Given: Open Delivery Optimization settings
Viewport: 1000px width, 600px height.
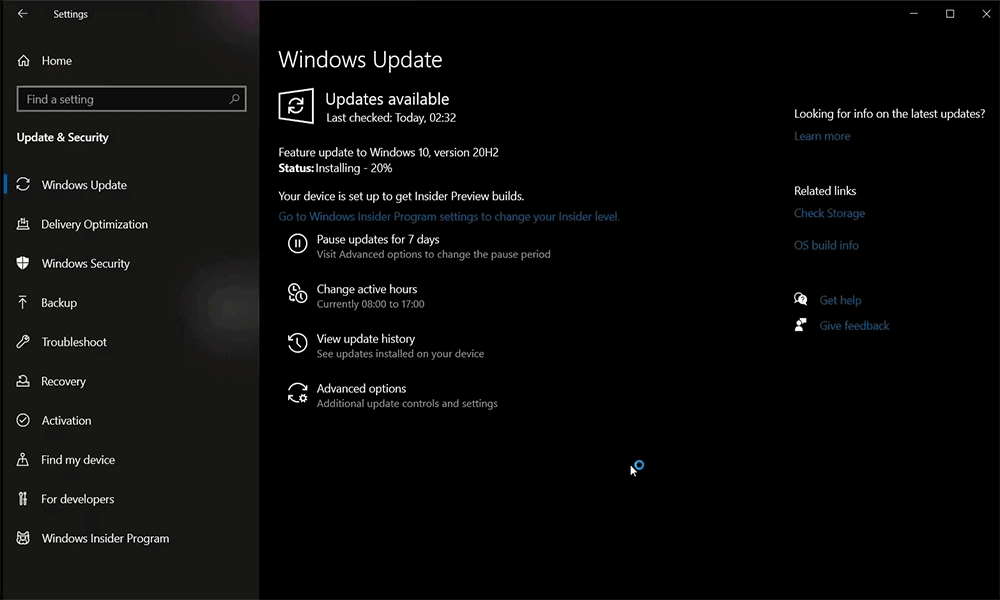Looking at the screenshot, I should (x=94, y=224).
